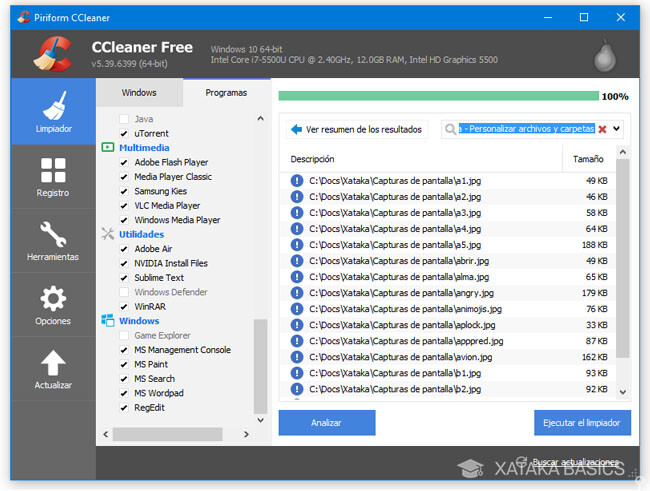Open the Limpiador broom section
The image size is (650, 491).
[x=53, y=110]
